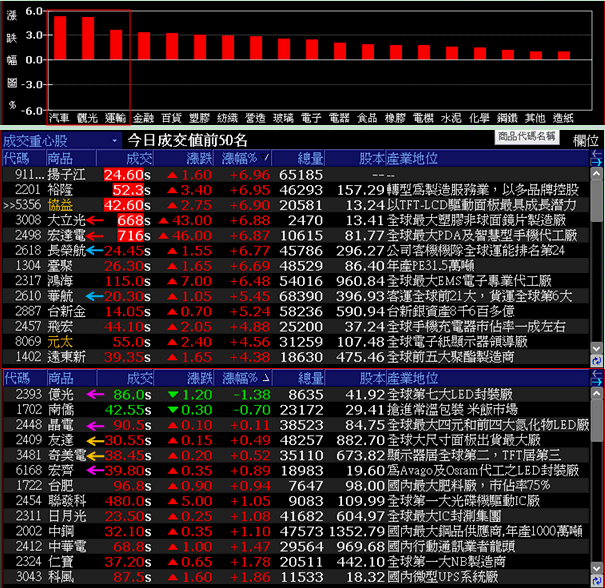Sort lower table by 漲幅% ascending header
This screenshot has height=588, width=605.
tap(243, 378)
